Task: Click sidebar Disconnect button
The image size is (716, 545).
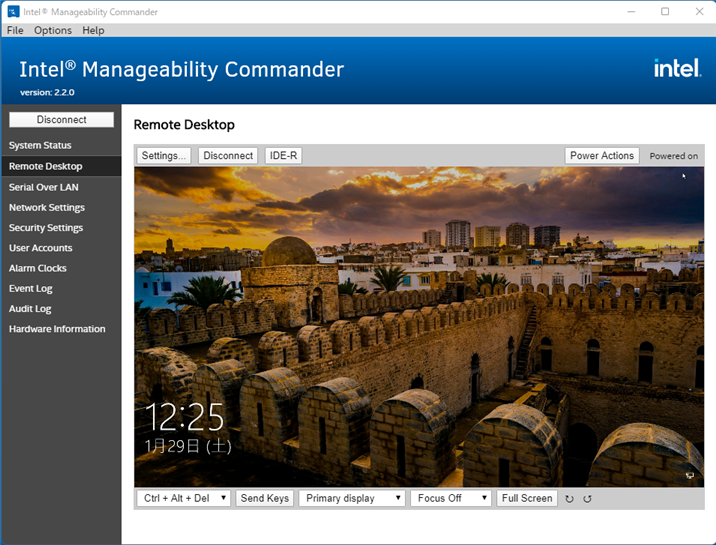Action: coord(61,120)
